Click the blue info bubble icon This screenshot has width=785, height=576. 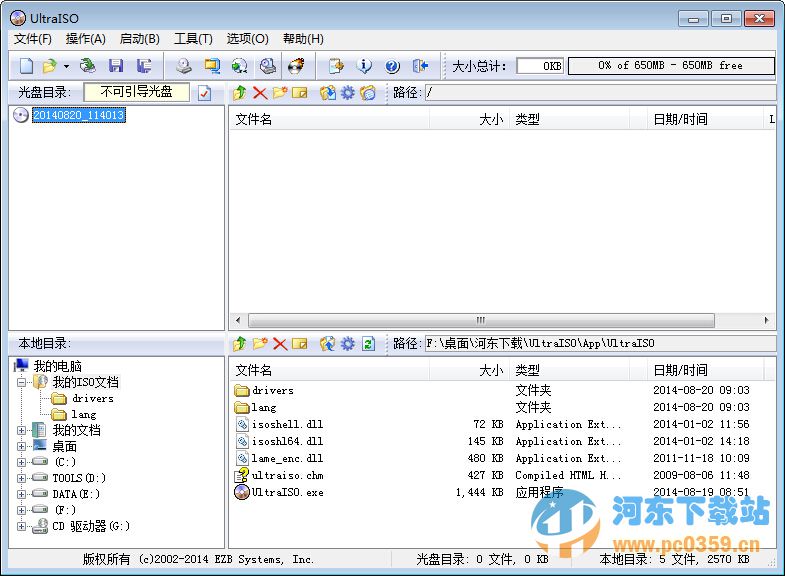pos(364,66)
